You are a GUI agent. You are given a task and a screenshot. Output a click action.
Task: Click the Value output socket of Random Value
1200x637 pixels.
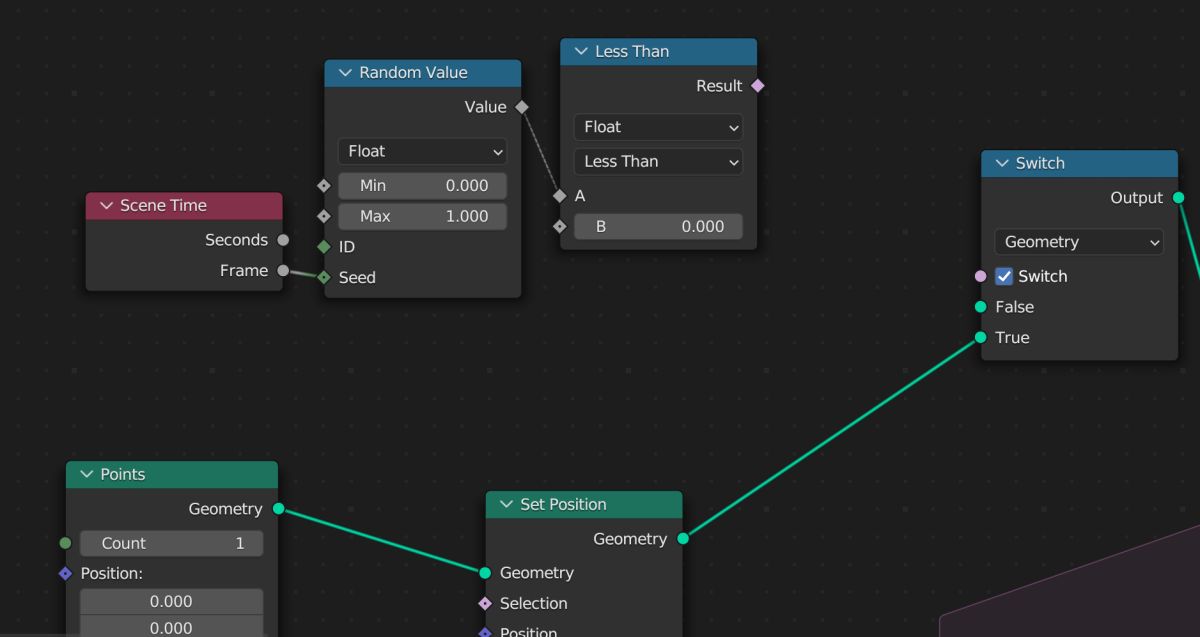pos(522,107)
